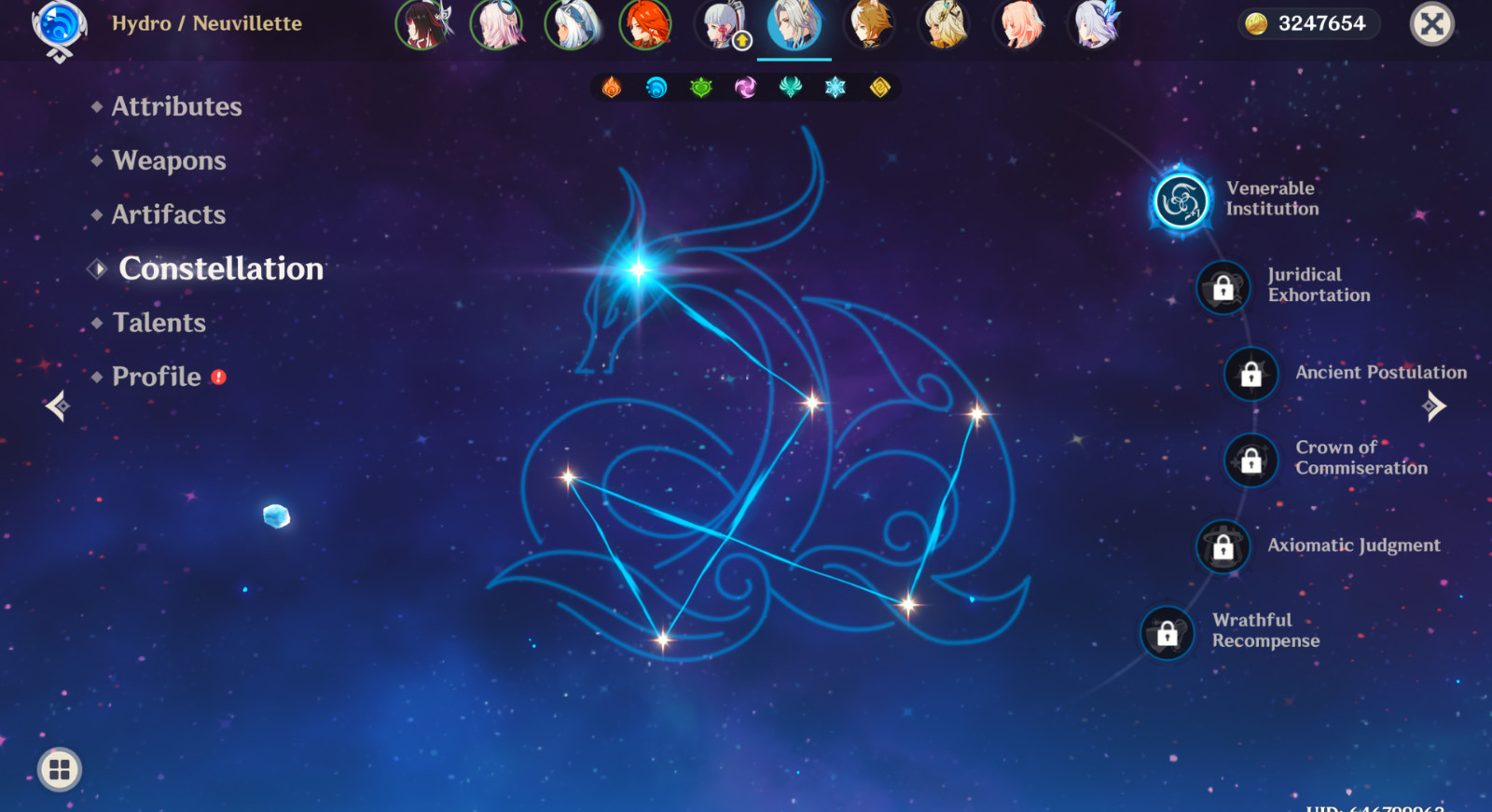Go to next character with right arrow
1492x812 pixels.
pyautogui.click(x=1434, y=406)
